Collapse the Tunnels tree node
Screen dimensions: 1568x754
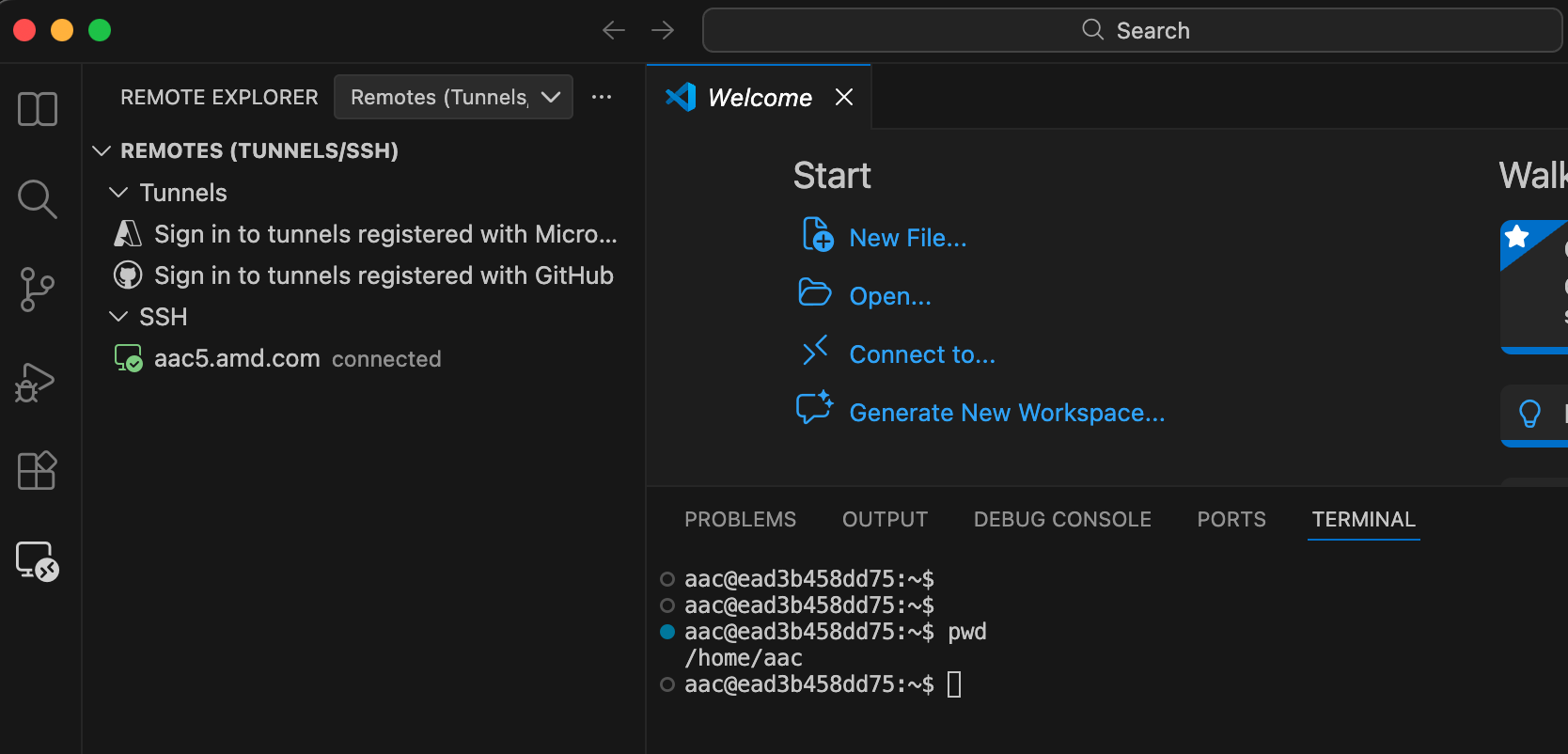pos(118,193)
